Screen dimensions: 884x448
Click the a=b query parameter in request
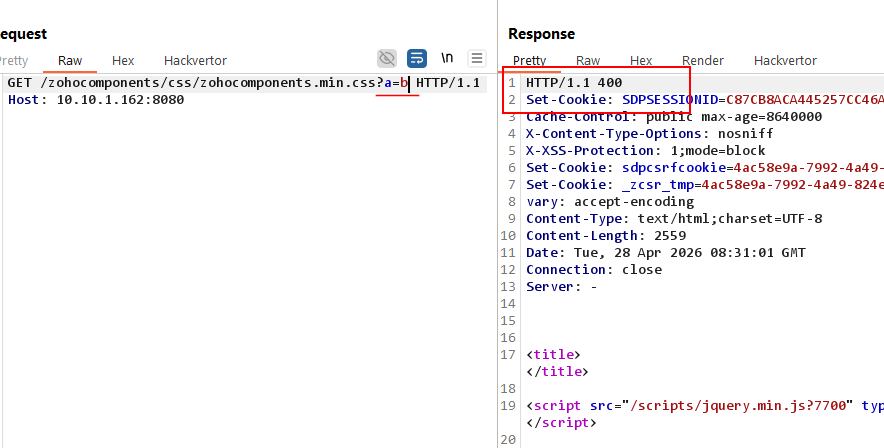396,83
